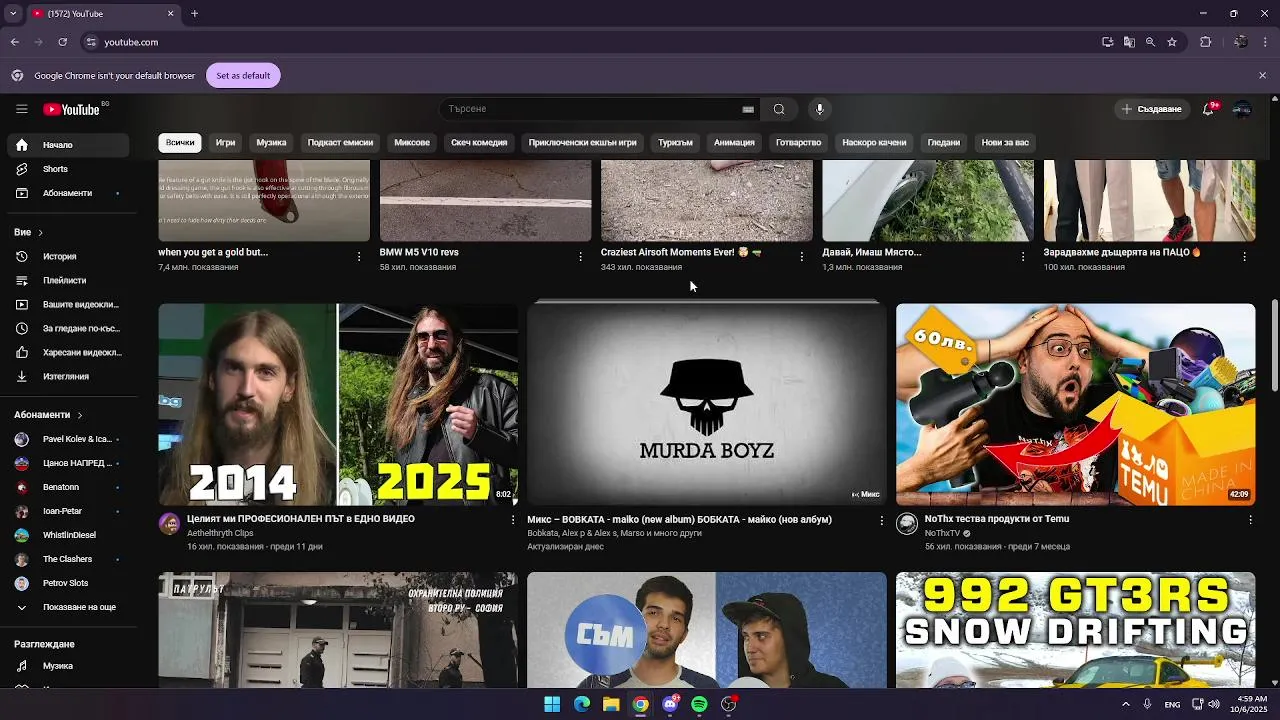Viewport: 1280px width, 720px height.
Task: Open Chrome three-dot menu
Action: tap(1266, 42)
